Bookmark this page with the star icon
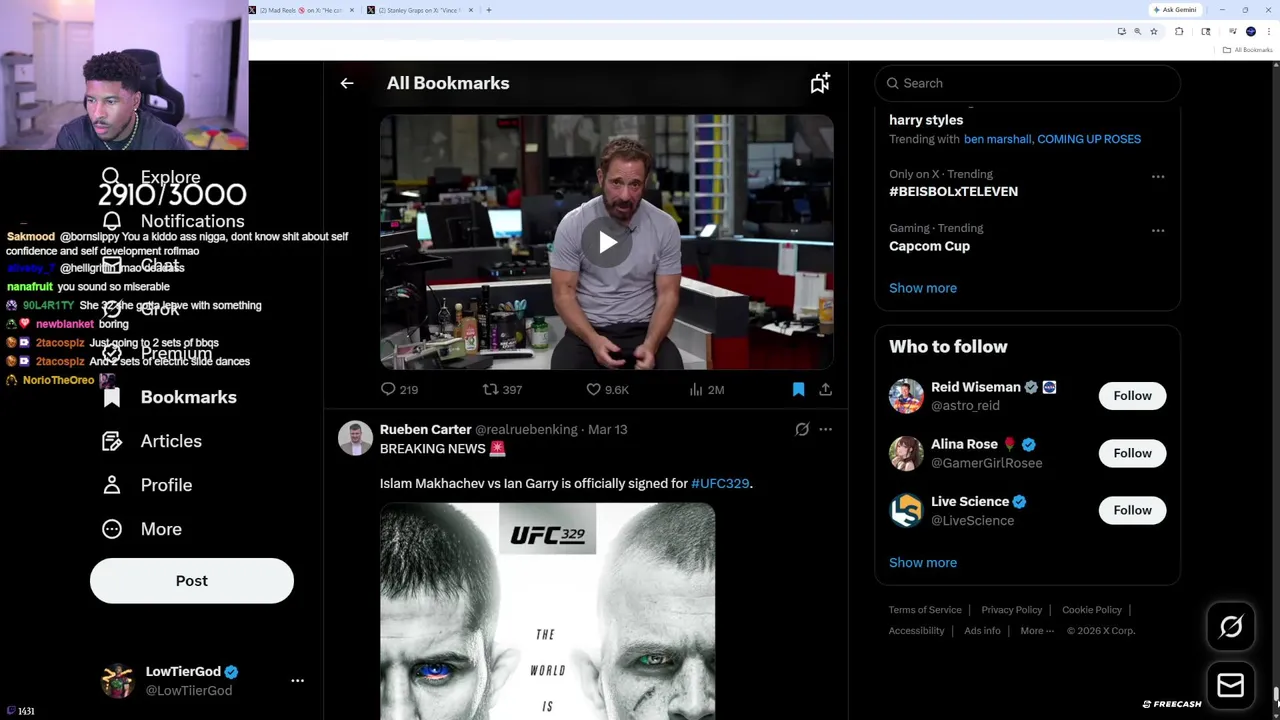Screen dimensions: 1280x720 tap(1154, 32)
